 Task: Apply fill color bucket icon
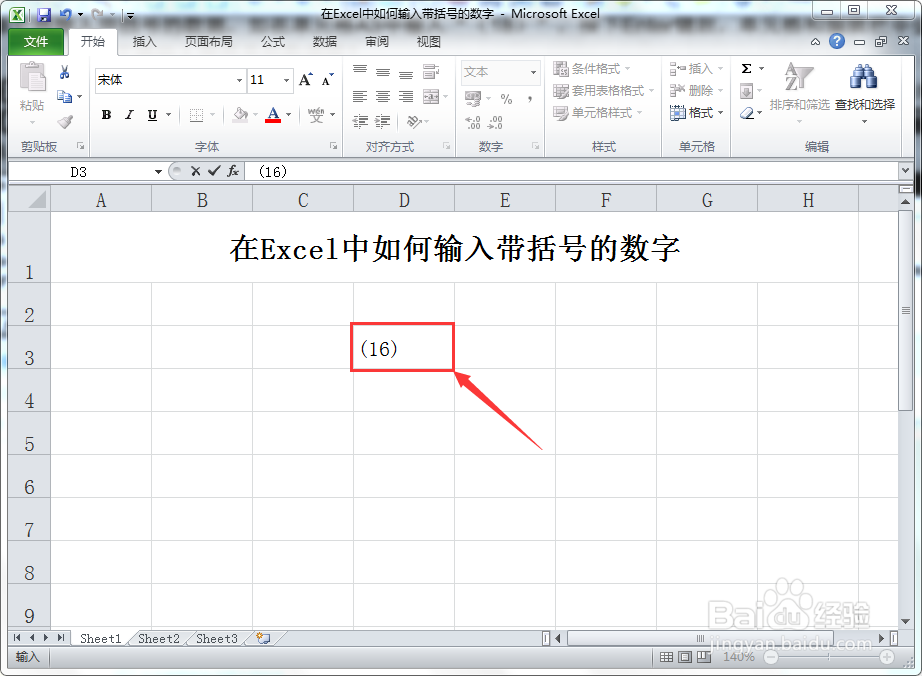(x=240, y=115)
